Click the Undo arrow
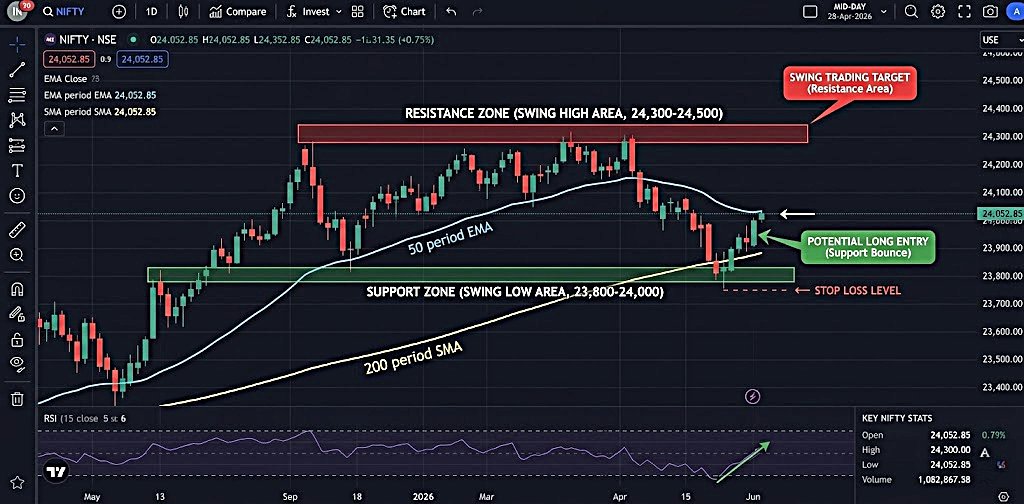Image resolution: width=1024 pixels, height=504 pixels. click(451, 11)
